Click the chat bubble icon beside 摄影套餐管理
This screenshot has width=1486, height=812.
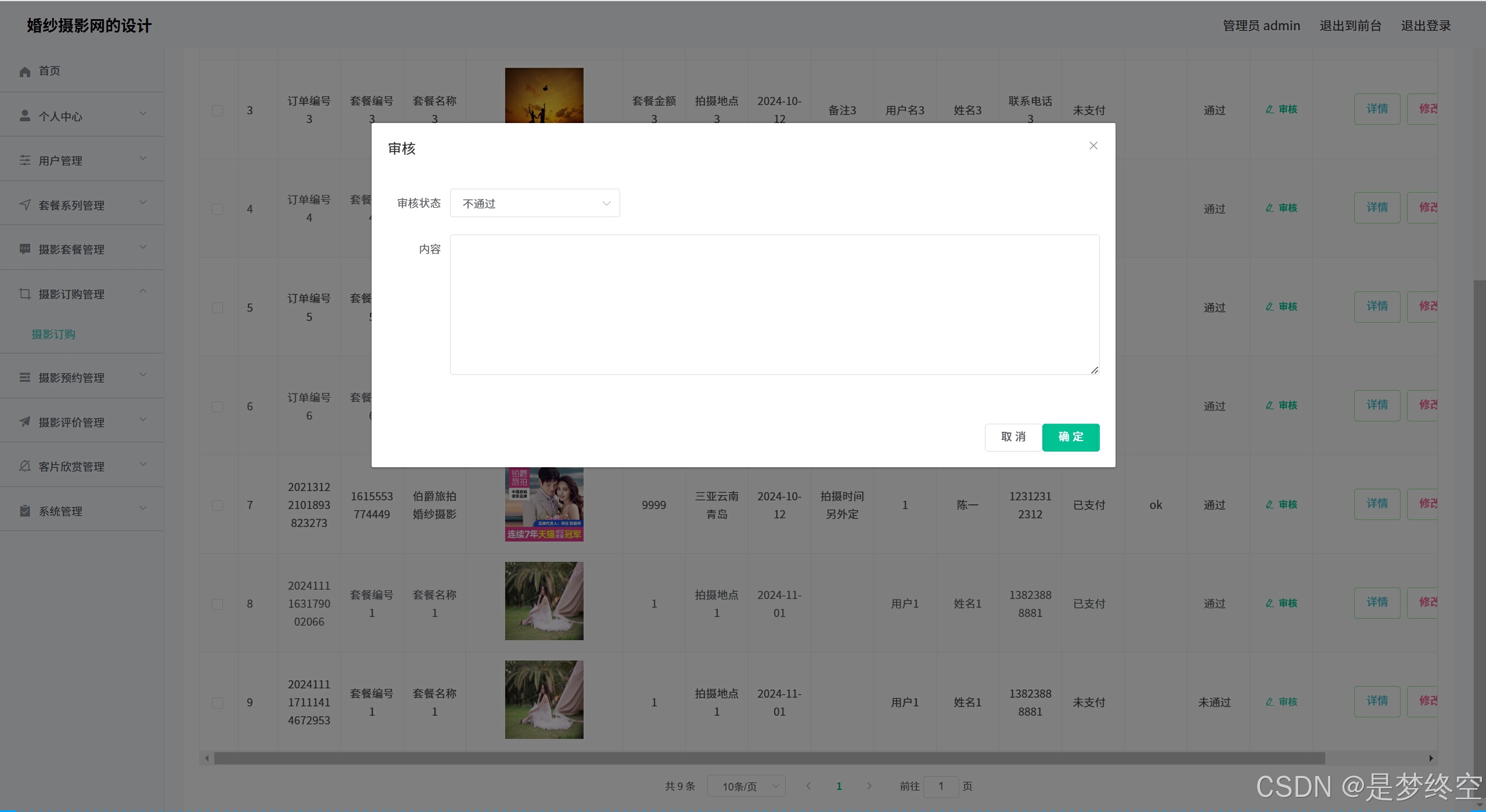point(24,249)
